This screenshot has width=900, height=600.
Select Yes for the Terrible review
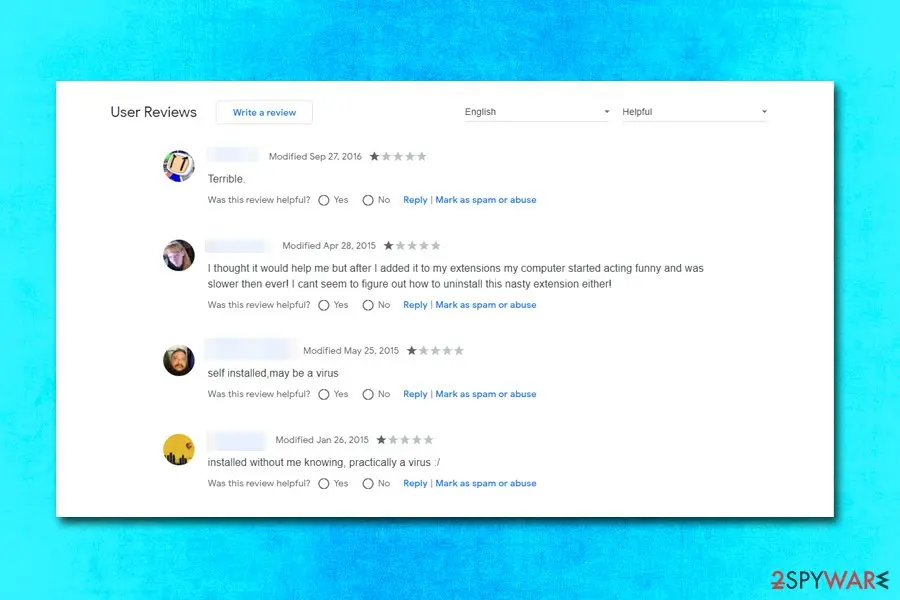pos(324,200)
